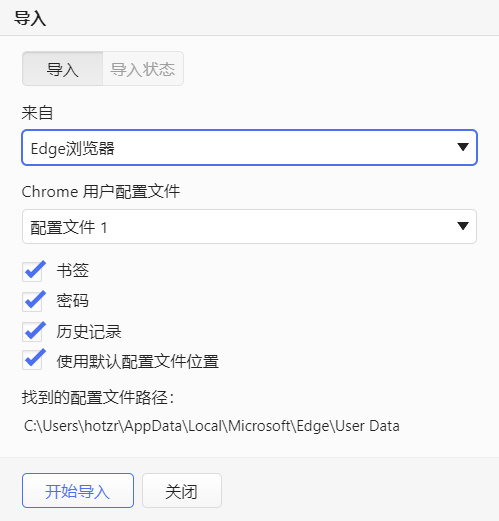Click the arrow on the 来自 dropdown
This screenshot has width=499, height=521.
[463, 147]
